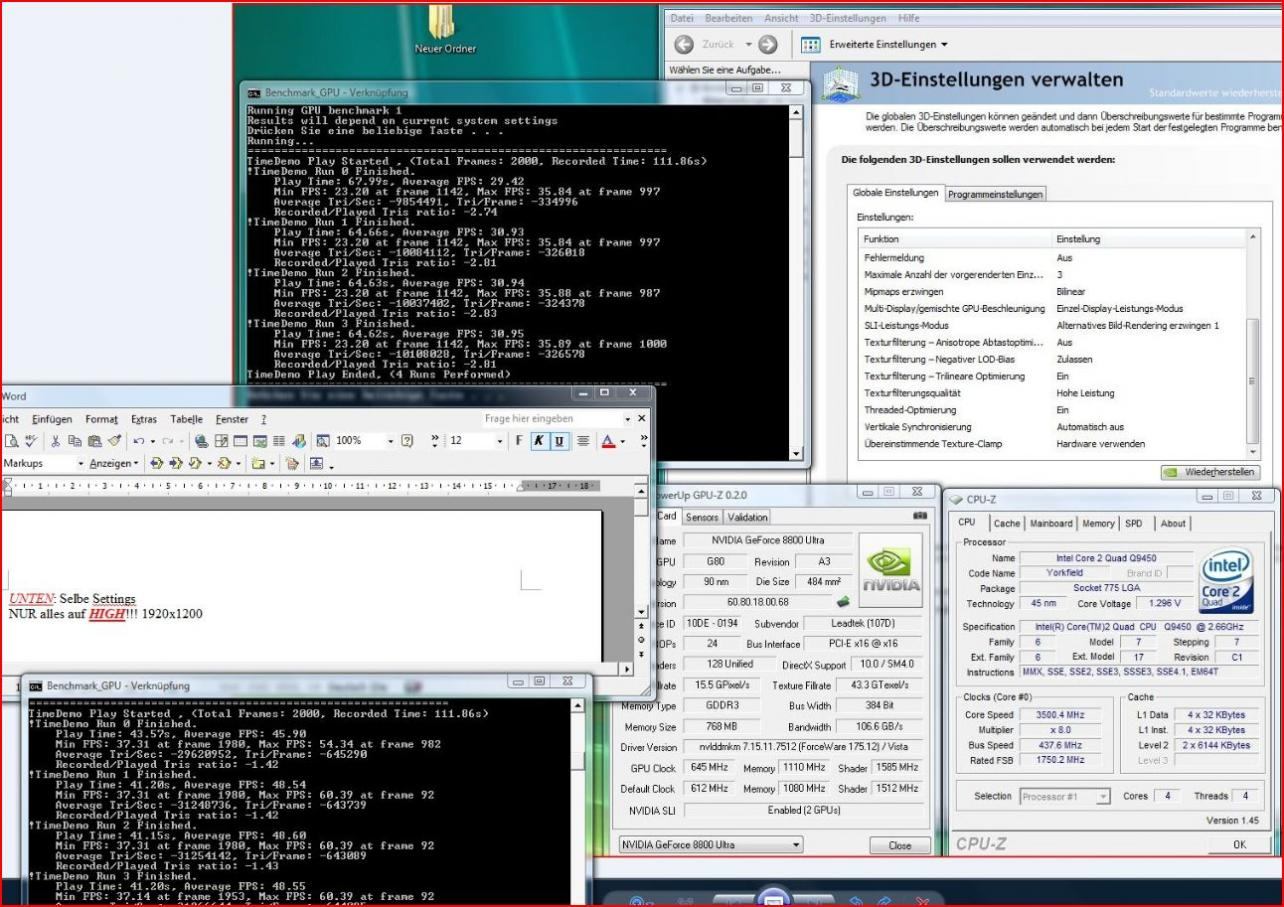The width and height of the screenshot is (1284, 907).
Task: Select the Texturfilterungsqualität setting row
Action: [1052, 393]
